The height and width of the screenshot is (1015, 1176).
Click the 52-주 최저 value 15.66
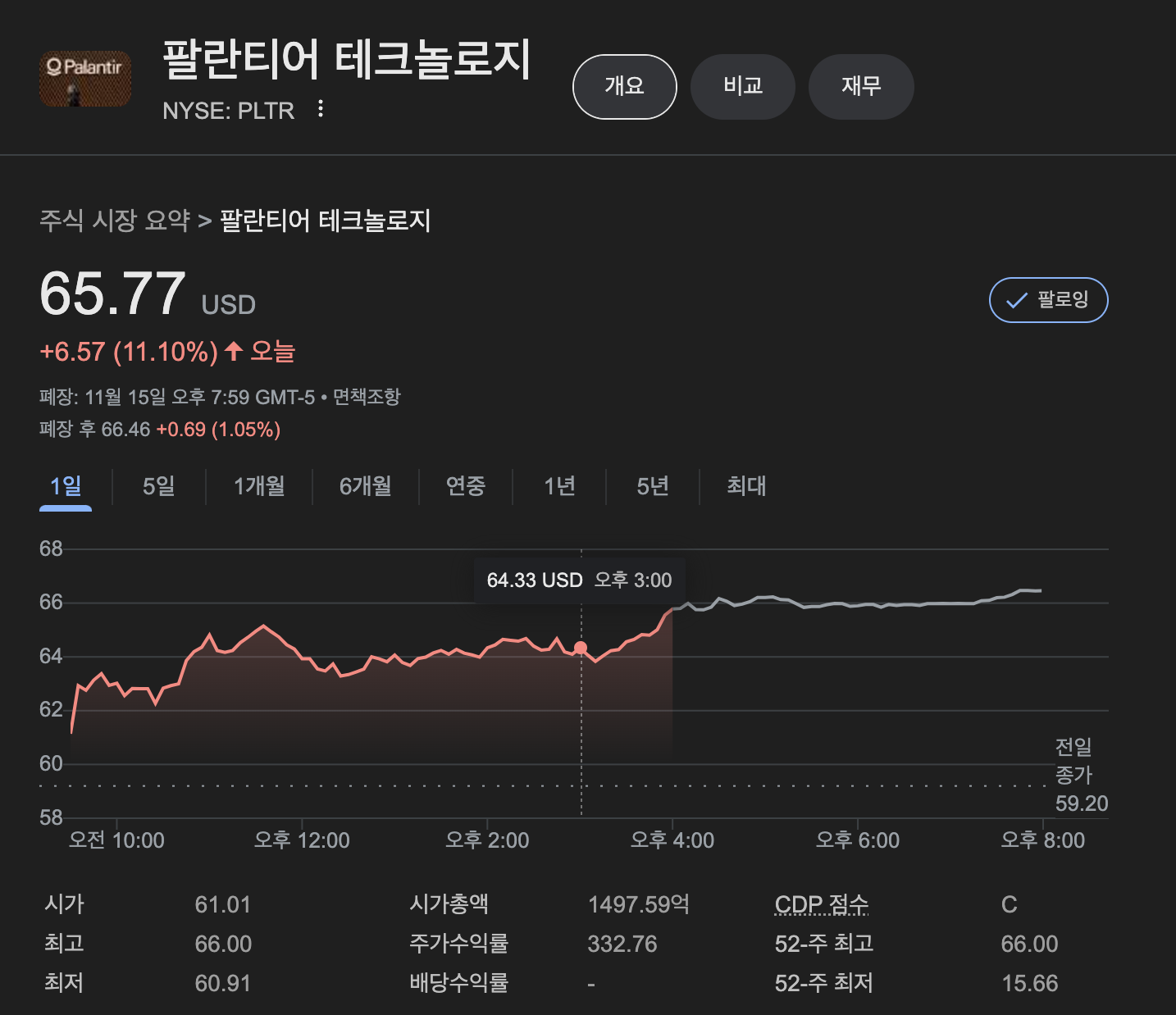point(1030,983)
